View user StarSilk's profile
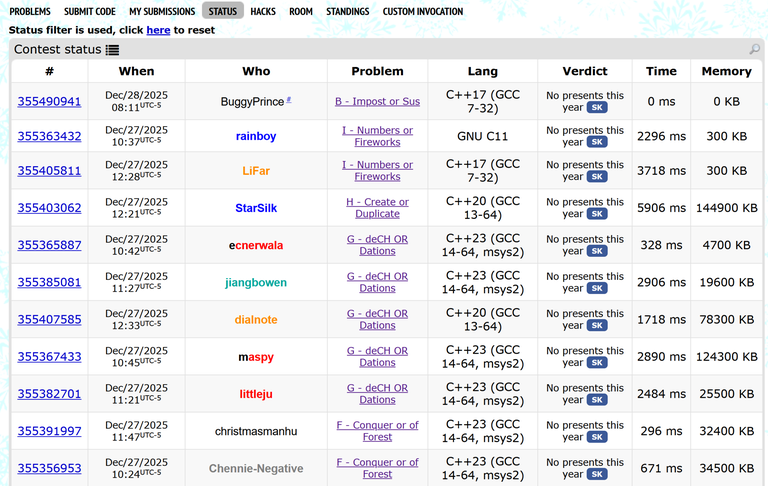 (256, 208)
